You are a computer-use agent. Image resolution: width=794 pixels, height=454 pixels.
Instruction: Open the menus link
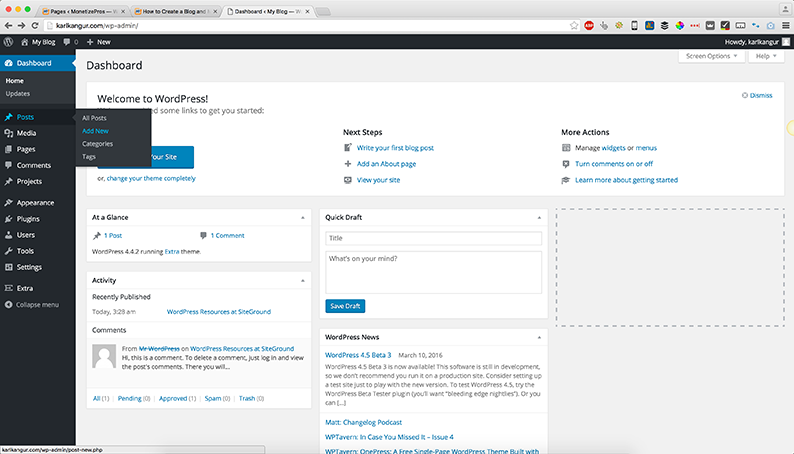coord(646,148)
